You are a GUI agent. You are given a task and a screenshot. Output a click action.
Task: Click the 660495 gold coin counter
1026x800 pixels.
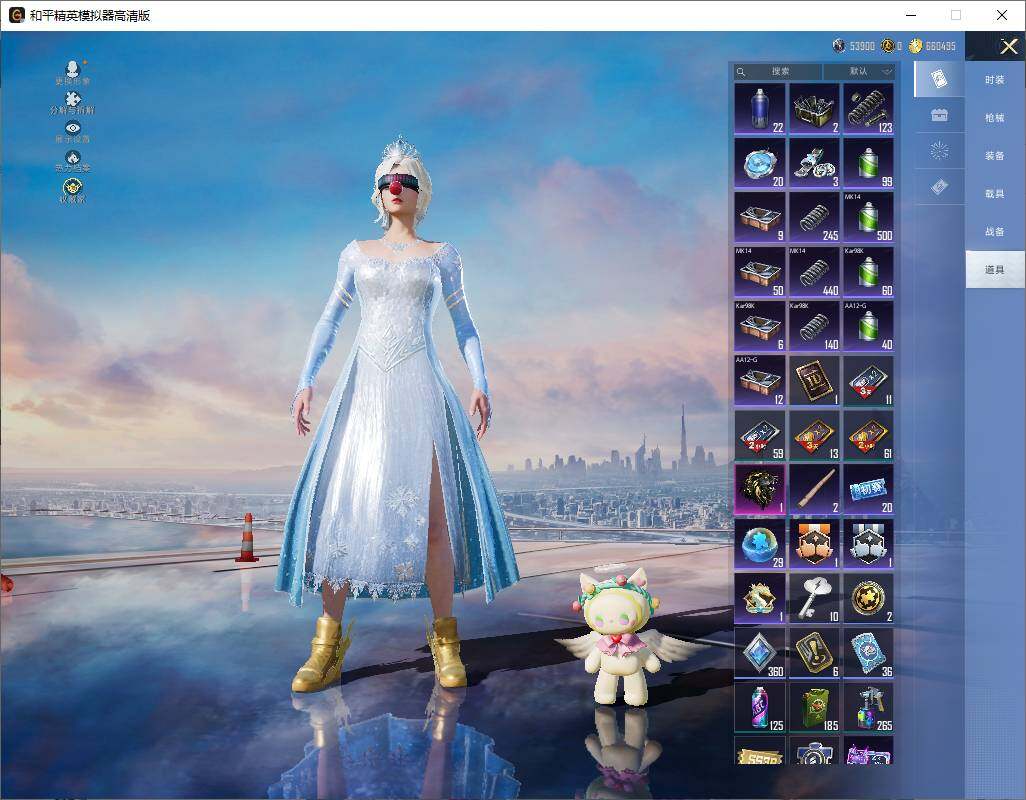click(933, 46)
